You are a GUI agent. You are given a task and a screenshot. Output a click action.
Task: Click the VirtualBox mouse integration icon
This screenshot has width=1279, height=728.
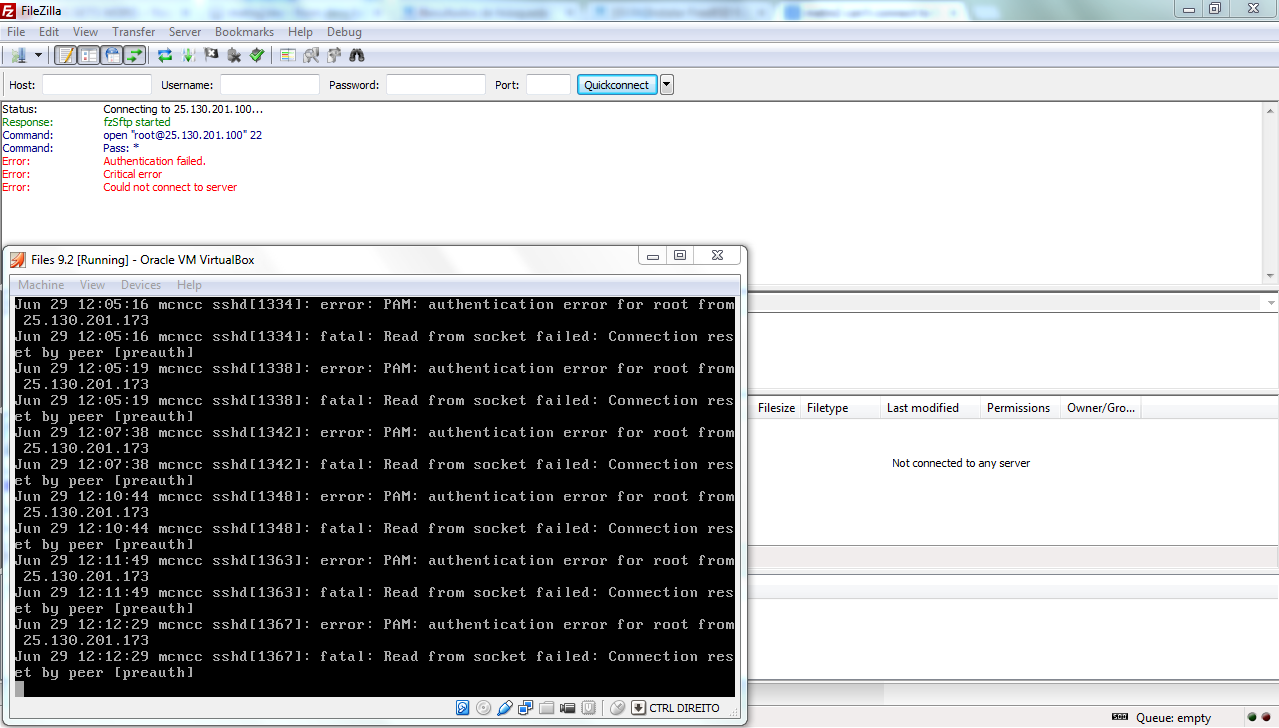[x=617, y=708]
